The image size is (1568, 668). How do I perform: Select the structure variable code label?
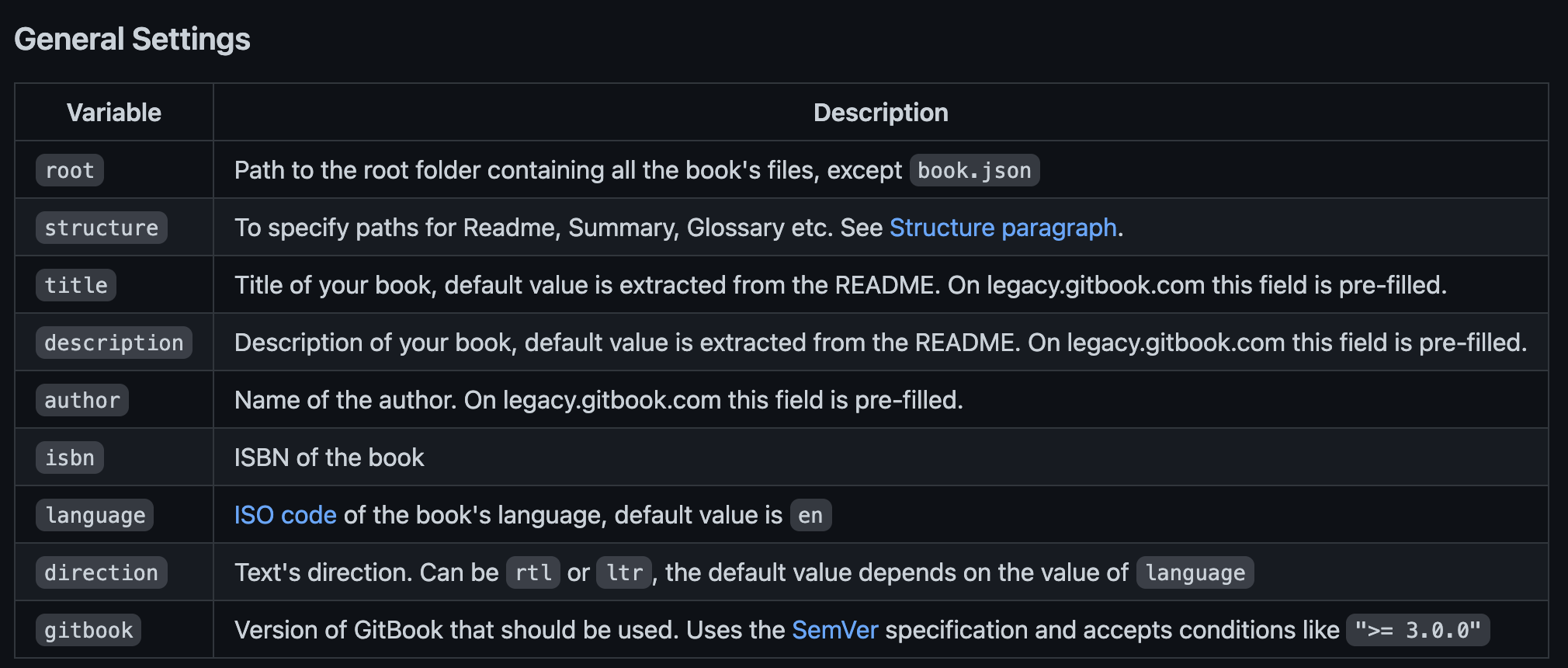(x=101, y=228)
